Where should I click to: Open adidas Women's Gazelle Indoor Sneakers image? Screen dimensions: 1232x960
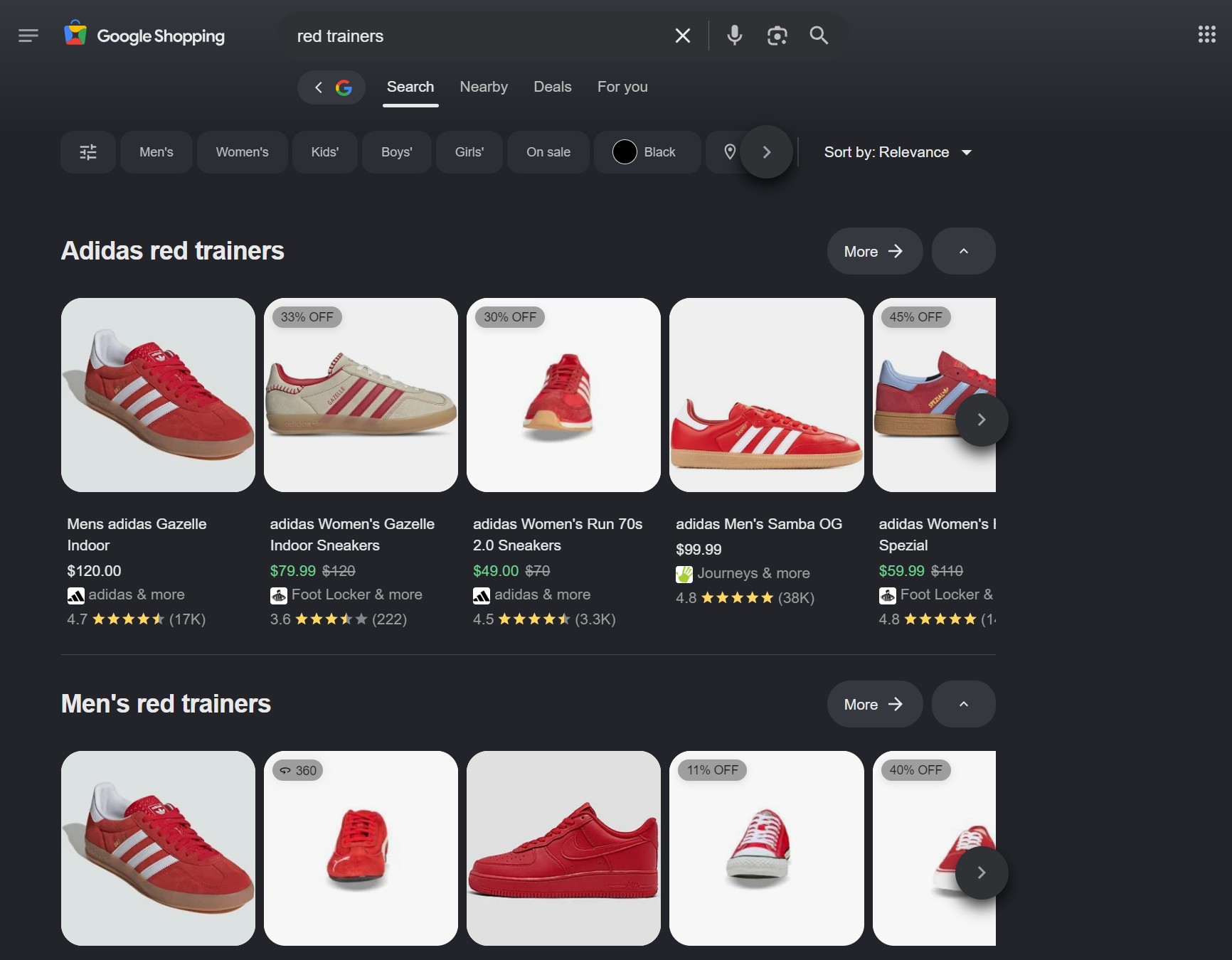tap(361, 395)
